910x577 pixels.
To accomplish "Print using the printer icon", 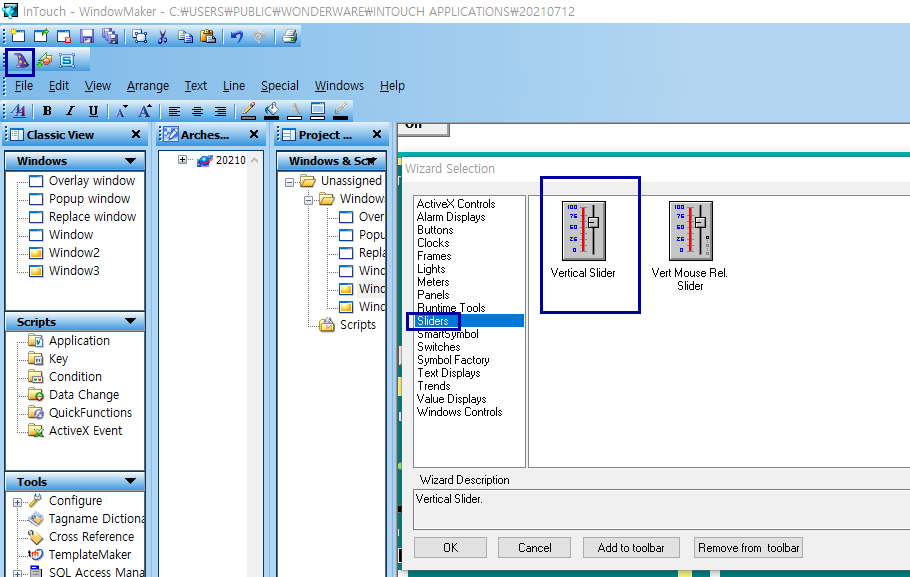I will point(290,37).
